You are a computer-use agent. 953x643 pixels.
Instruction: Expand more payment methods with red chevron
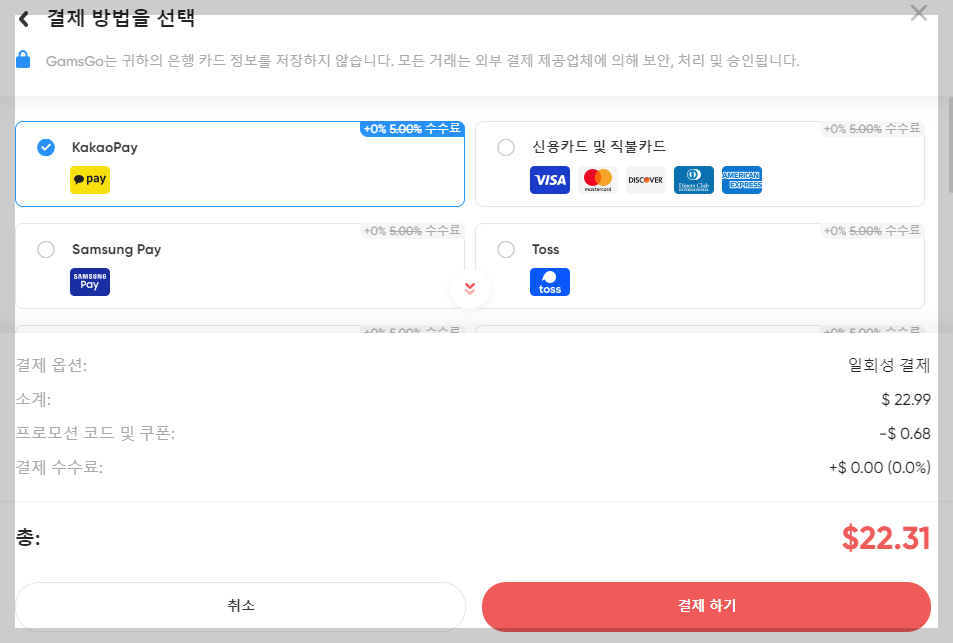[469, 288]
